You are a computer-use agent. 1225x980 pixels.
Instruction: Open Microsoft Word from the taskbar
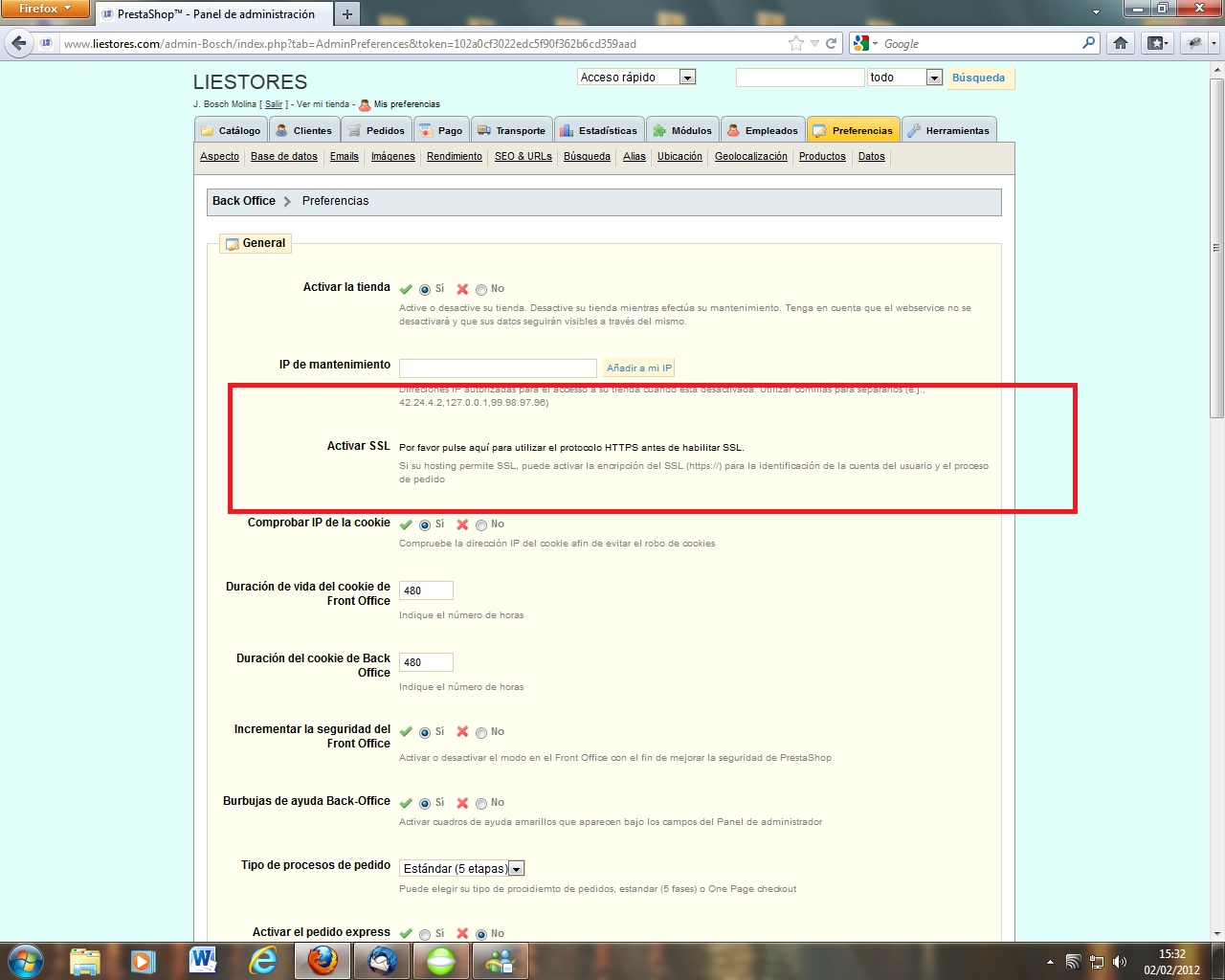point(203,961)
